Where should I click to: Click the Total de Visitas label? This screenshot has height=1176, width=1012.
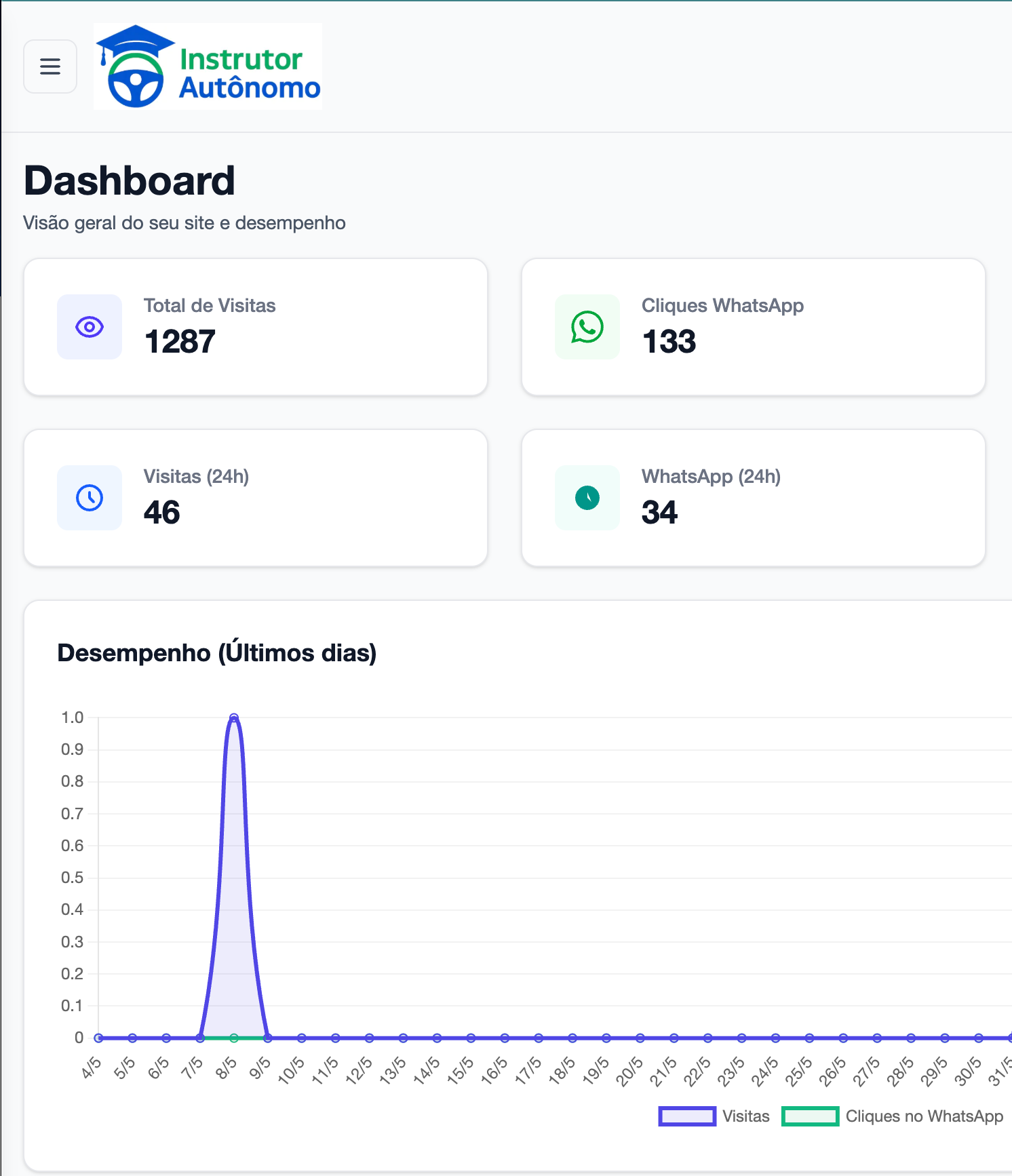[x=210, y=306]
